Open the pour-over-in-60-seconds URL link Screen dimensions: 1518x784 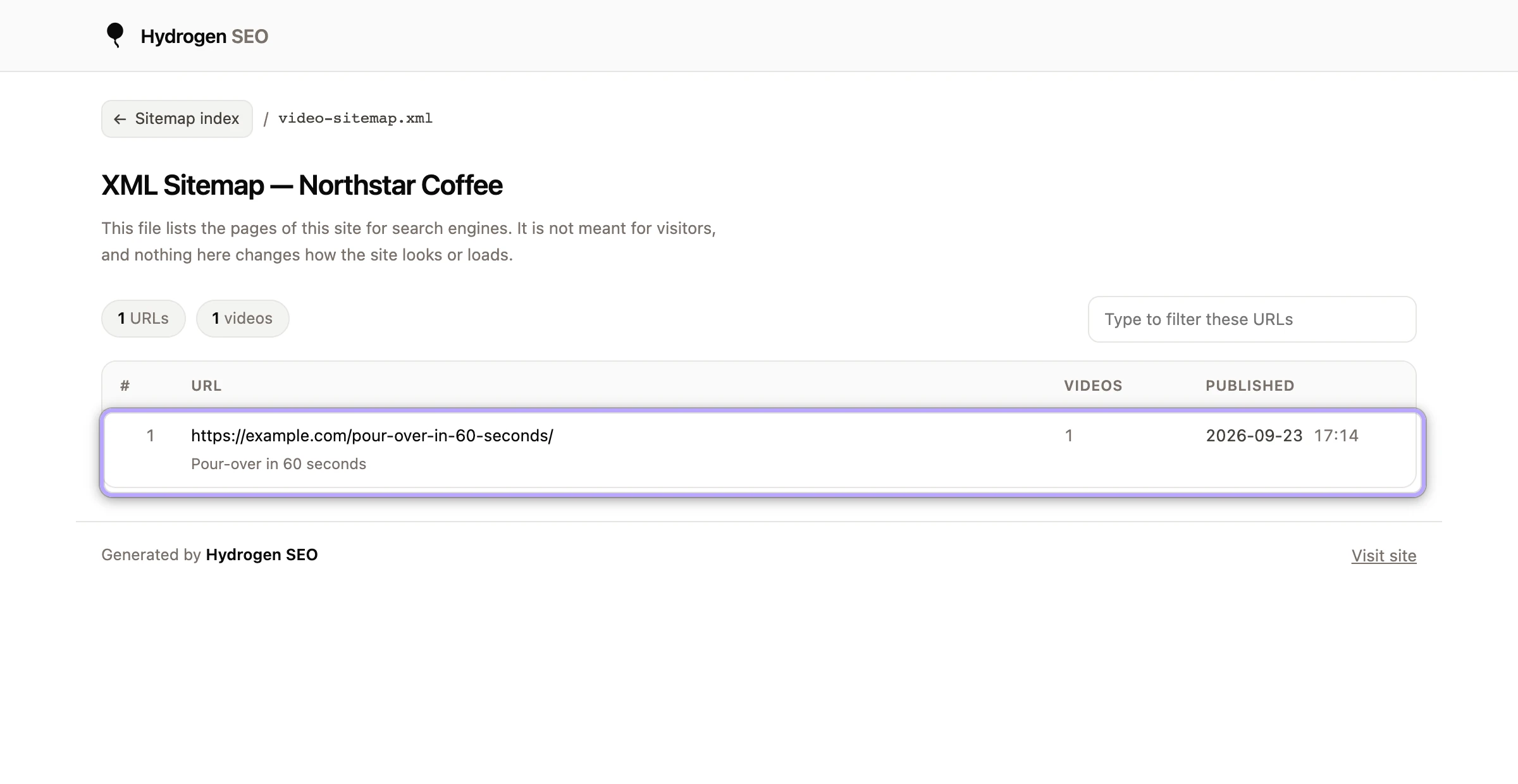pyautogui.click(x=372, y=436)
